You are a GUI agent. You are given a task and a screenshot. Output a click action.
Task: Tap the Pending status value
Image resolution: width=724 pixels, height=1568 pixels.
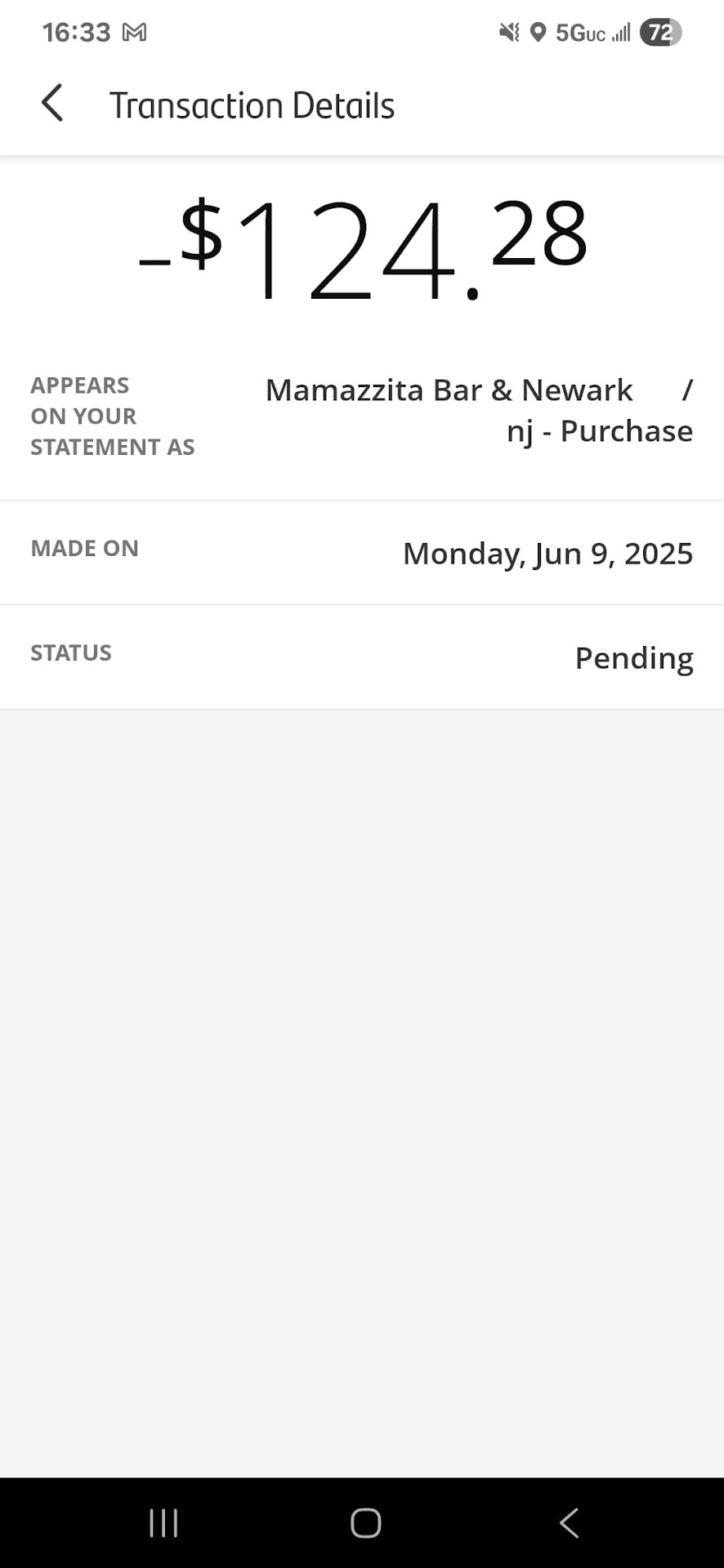pos(634,658)
